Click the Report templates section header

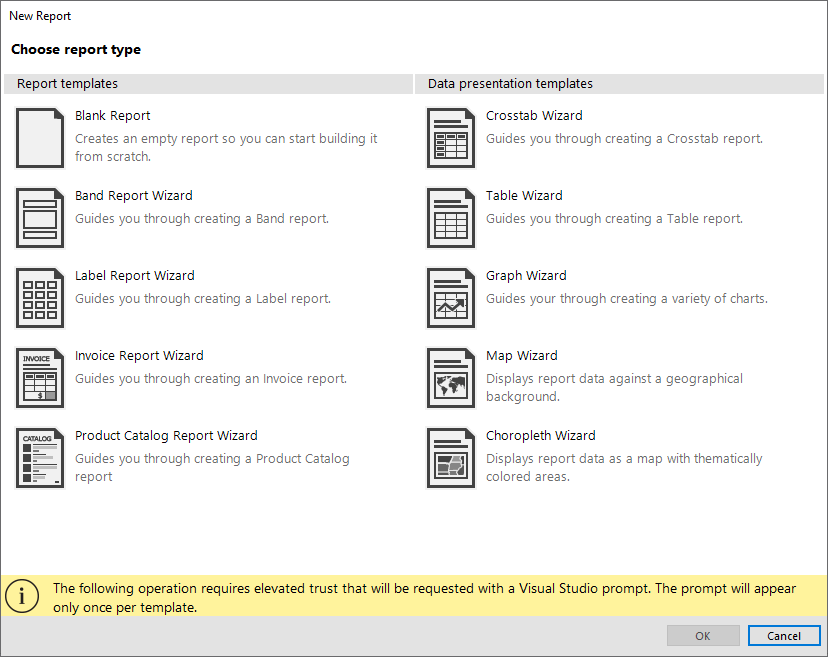click(67, 84)
